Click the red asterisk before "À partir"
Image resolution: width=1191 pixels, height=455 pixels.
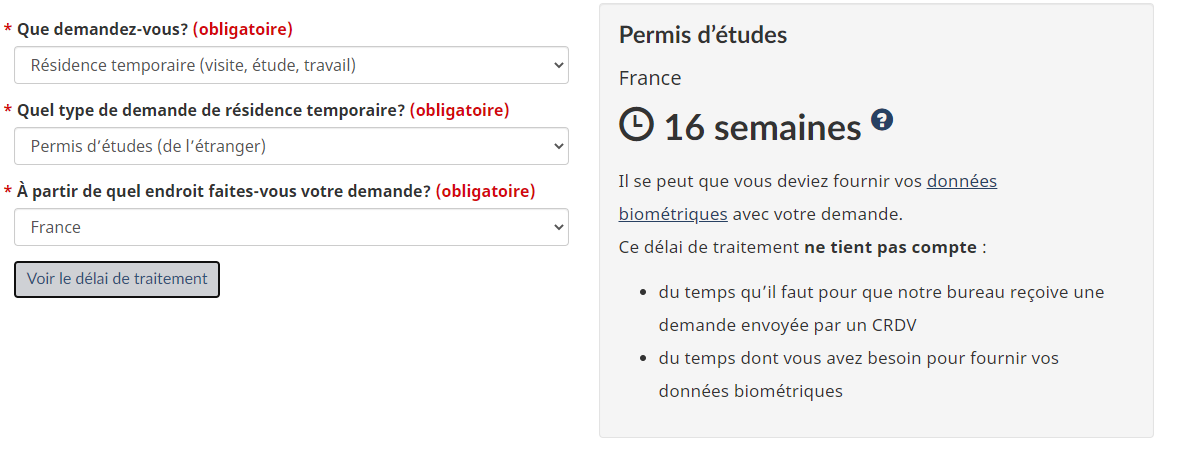[8, 192]
